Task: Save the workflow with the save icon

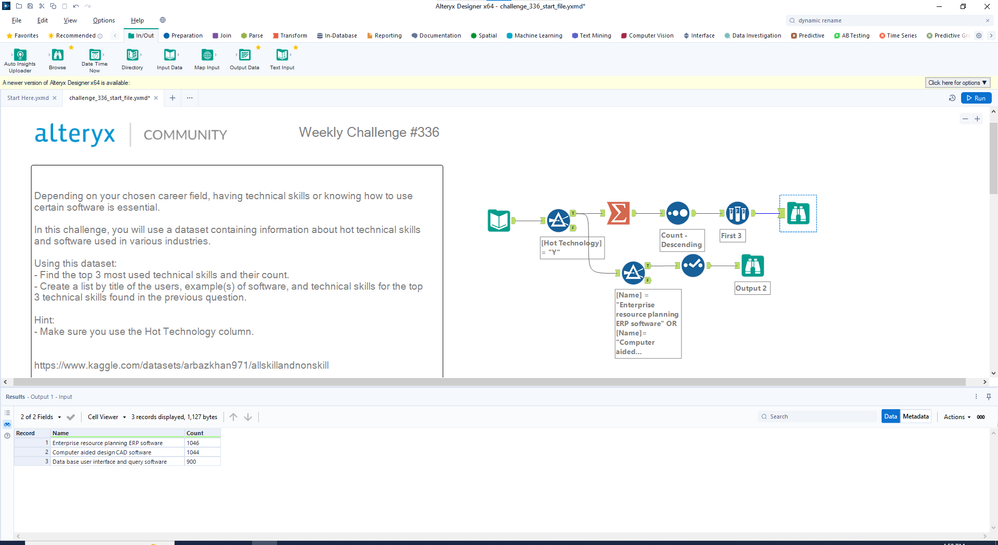Action: [x=30, y=6]
